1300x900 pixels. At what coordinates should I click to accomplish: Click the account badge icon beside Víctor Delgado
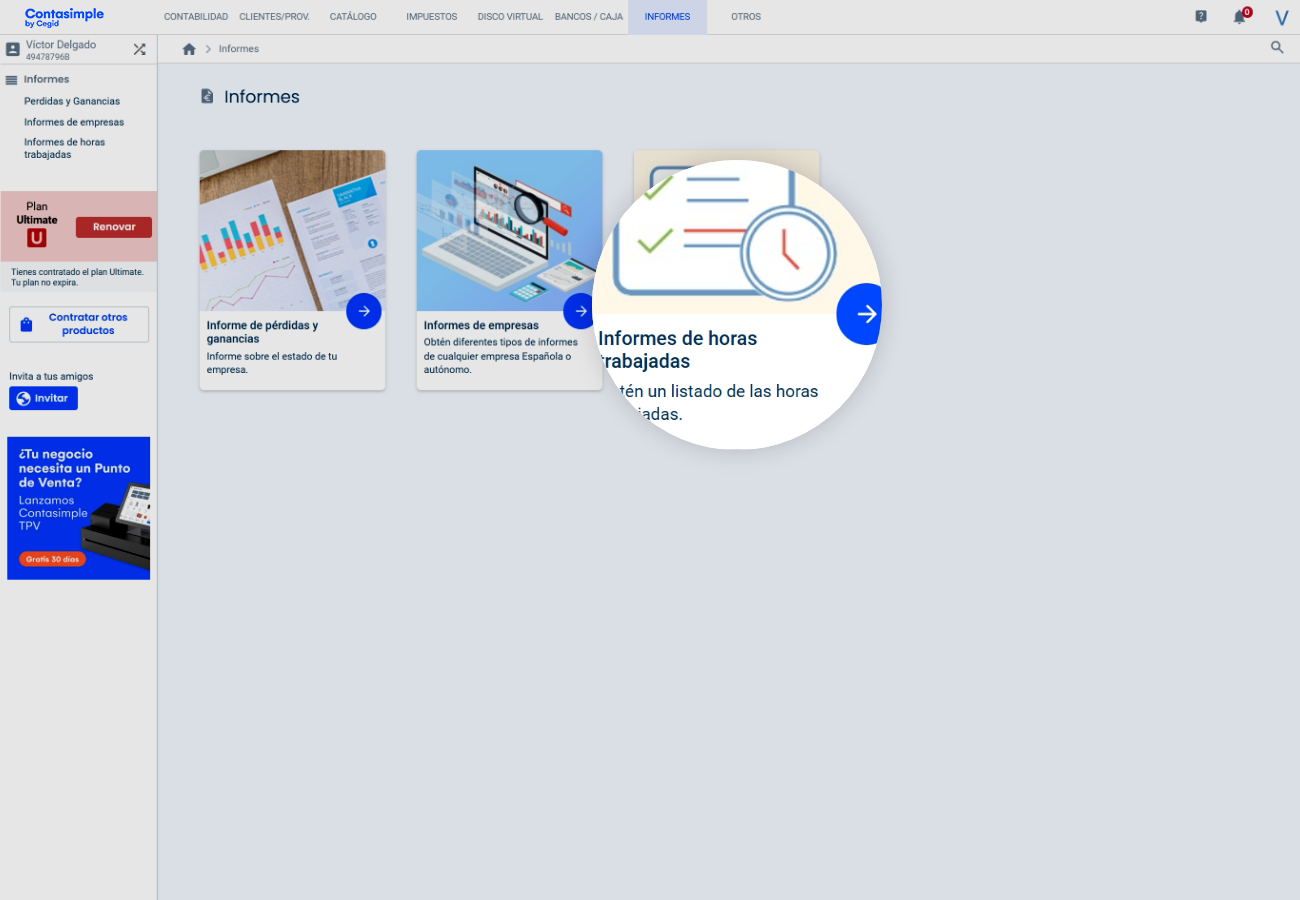(13, 49)
